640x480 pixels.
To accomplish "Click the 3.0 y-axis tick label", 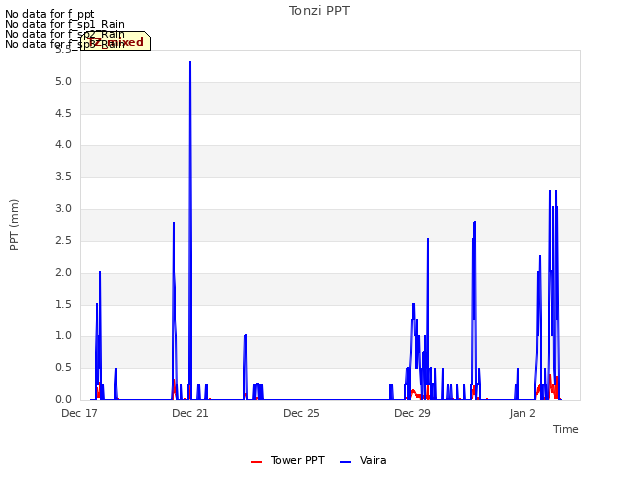I will [x=63, y=209].
